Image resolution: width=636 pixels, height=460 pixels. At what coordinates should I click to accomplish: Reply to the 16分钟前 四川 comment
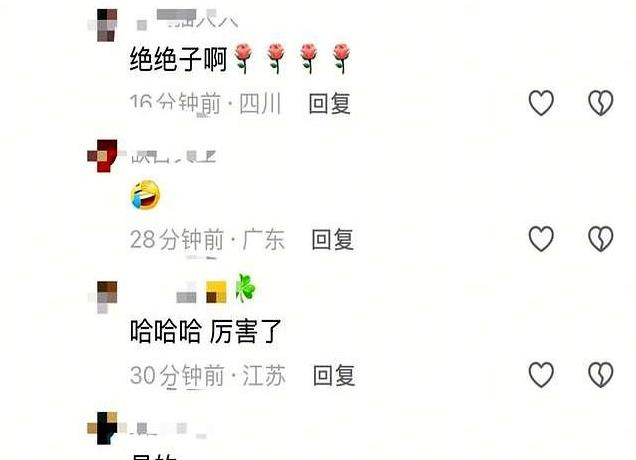pyautogui.click(x=329, y=103)
